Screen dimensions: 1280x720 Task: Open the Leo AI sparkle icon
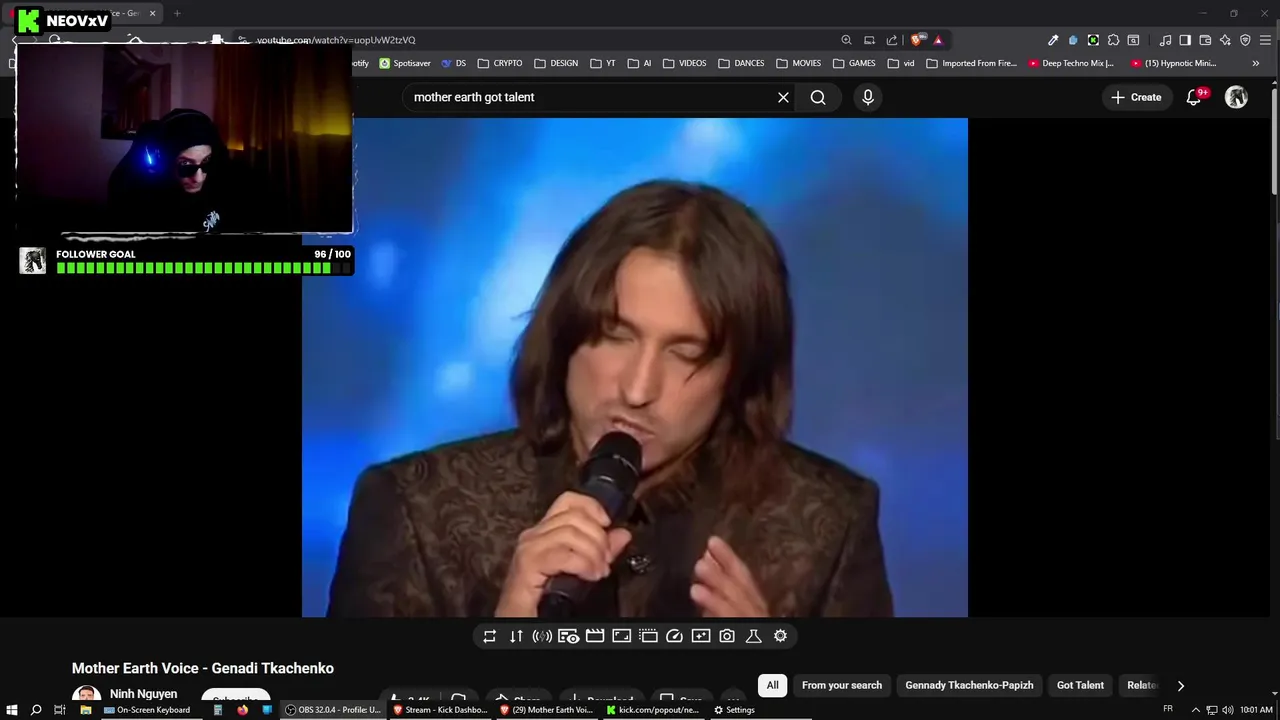click(x=1225, y=40)
